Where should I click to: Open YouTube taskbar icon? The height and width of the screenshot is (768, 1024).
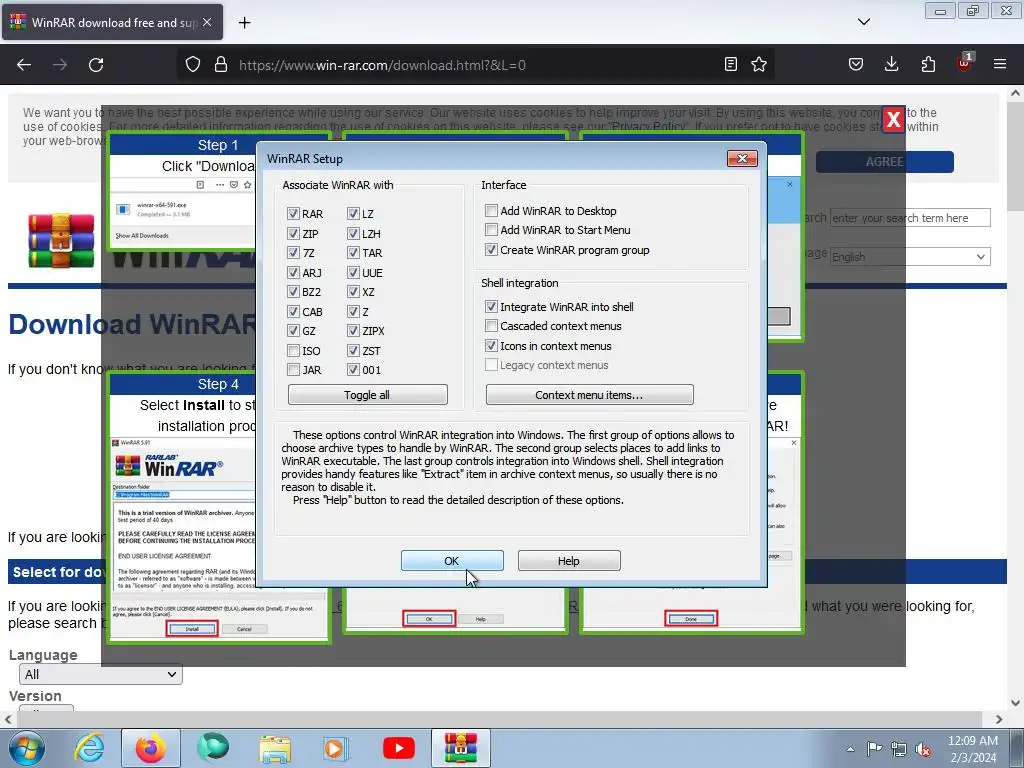[x=398, y=748]
